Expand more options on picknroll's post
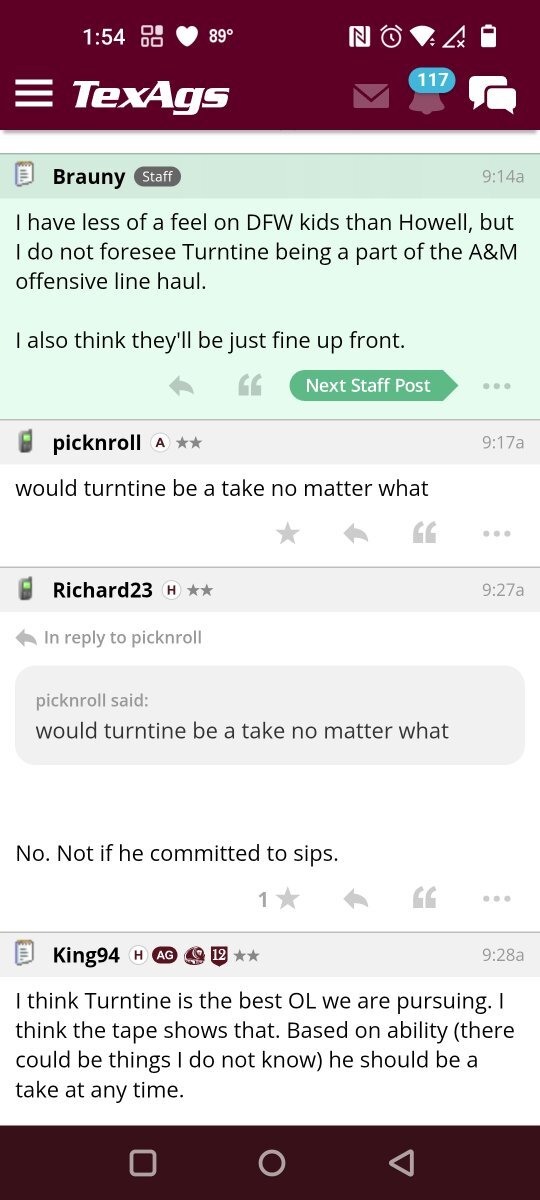This screenshot has width=540, height=1200. coord(496,534)
